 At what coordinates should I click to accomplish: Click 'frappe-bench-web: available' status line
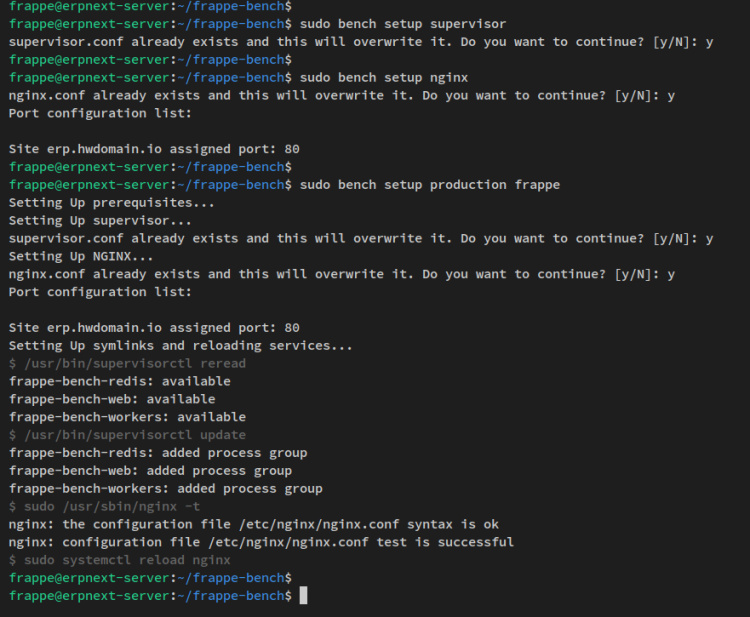coord(112,399)
